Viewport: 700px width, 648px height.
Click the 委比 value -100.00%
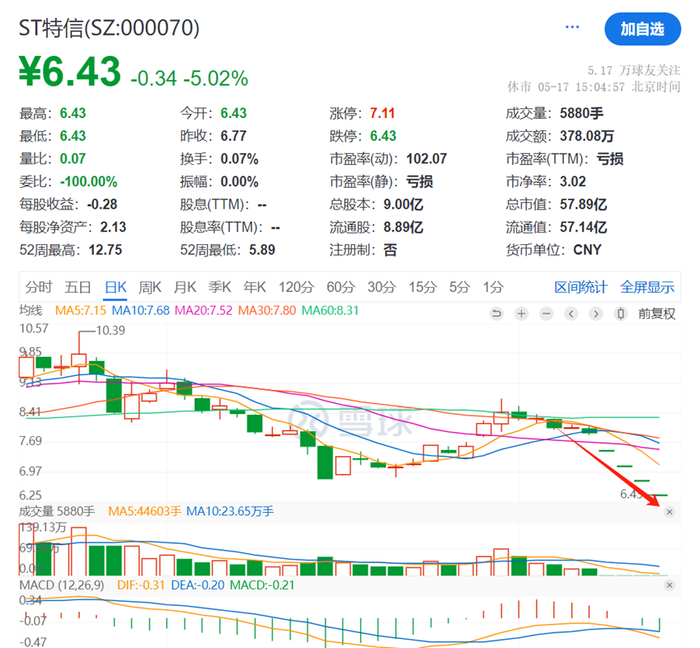(x=89, y=182)
